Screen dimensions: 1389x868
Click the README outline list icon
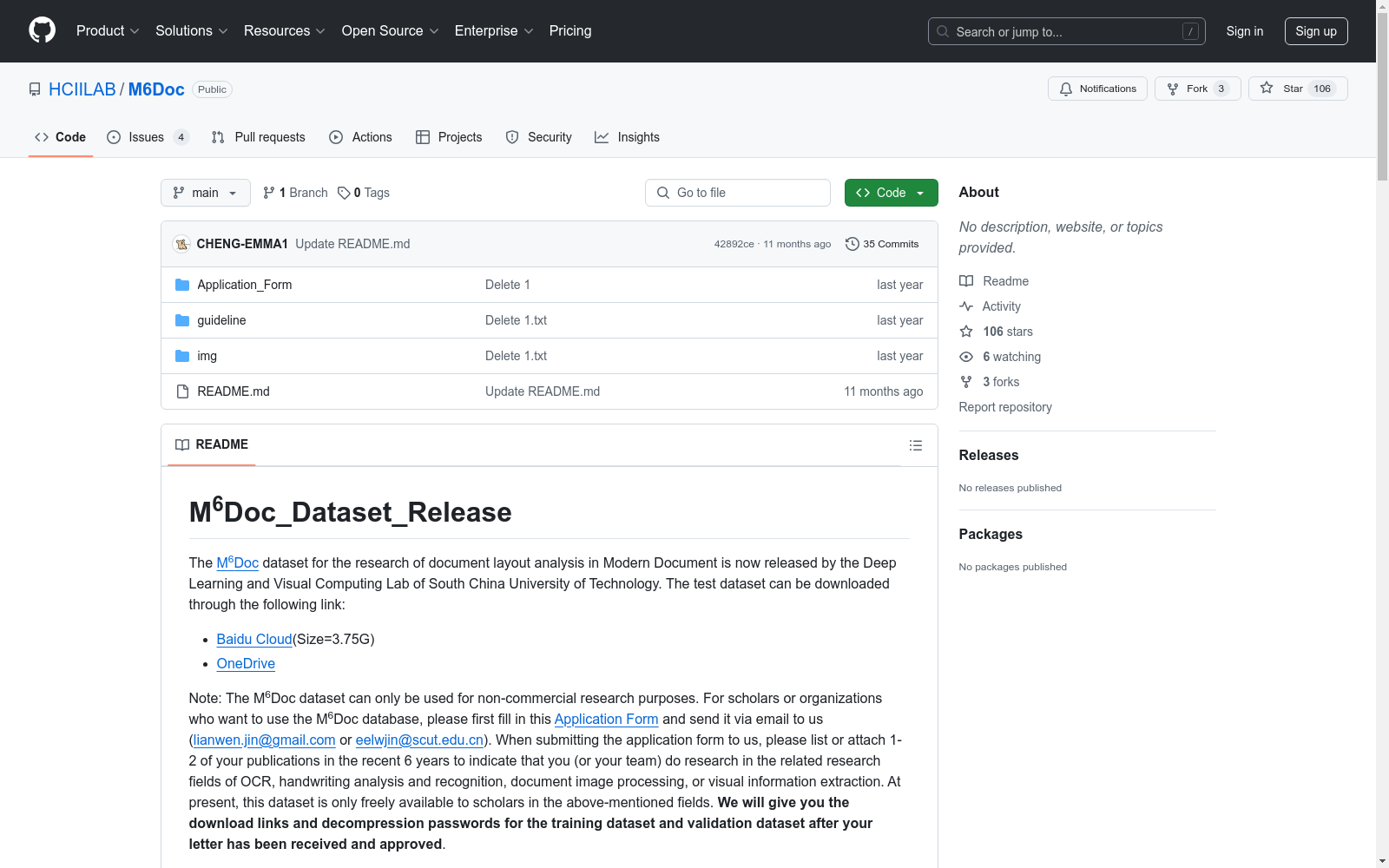point(915,445)
